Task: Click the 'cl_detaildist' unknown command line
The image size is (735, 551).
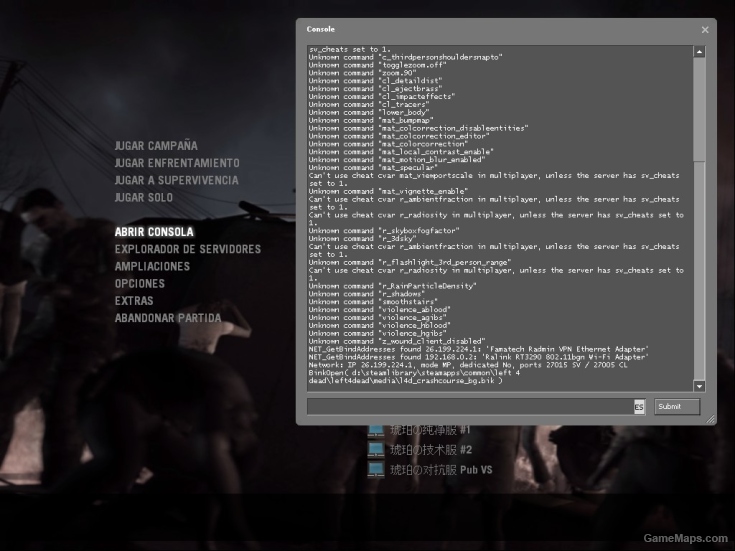Action: pos(375,81)
